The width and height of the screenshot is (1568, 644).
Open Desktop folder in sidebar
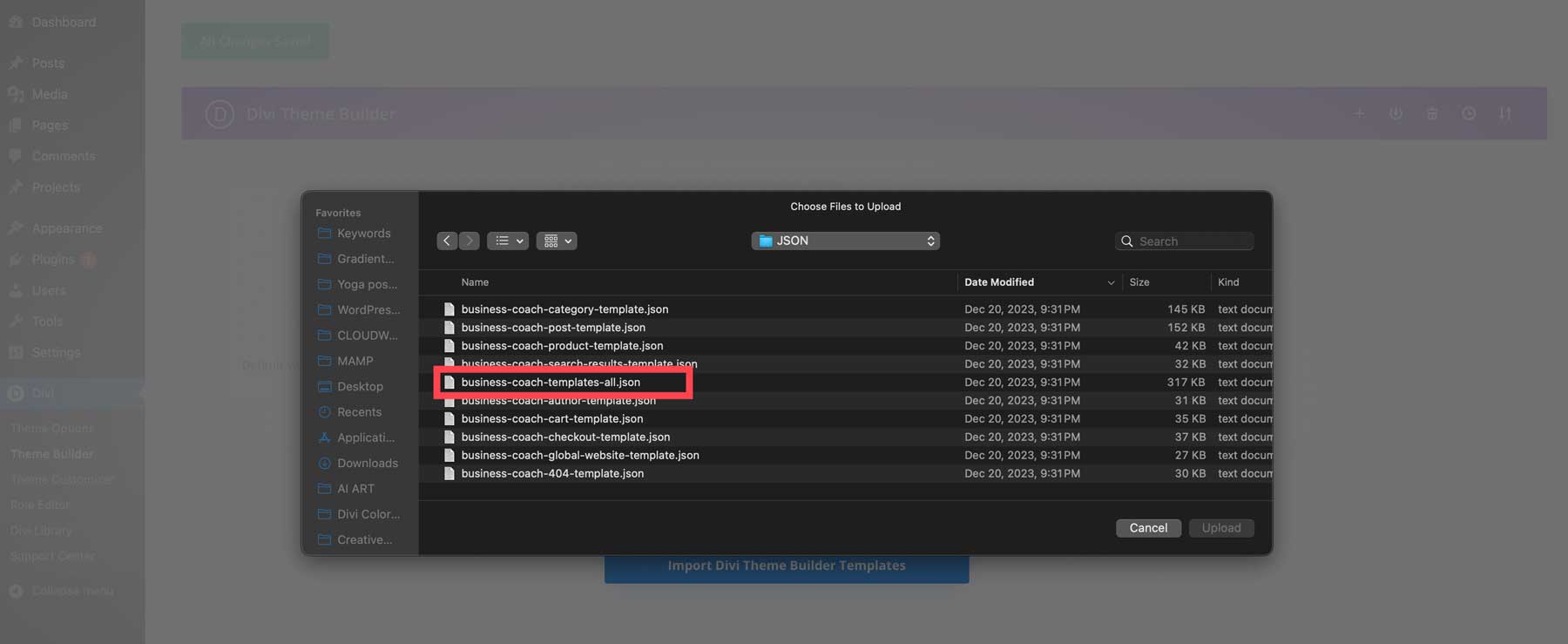coord(360,387)
